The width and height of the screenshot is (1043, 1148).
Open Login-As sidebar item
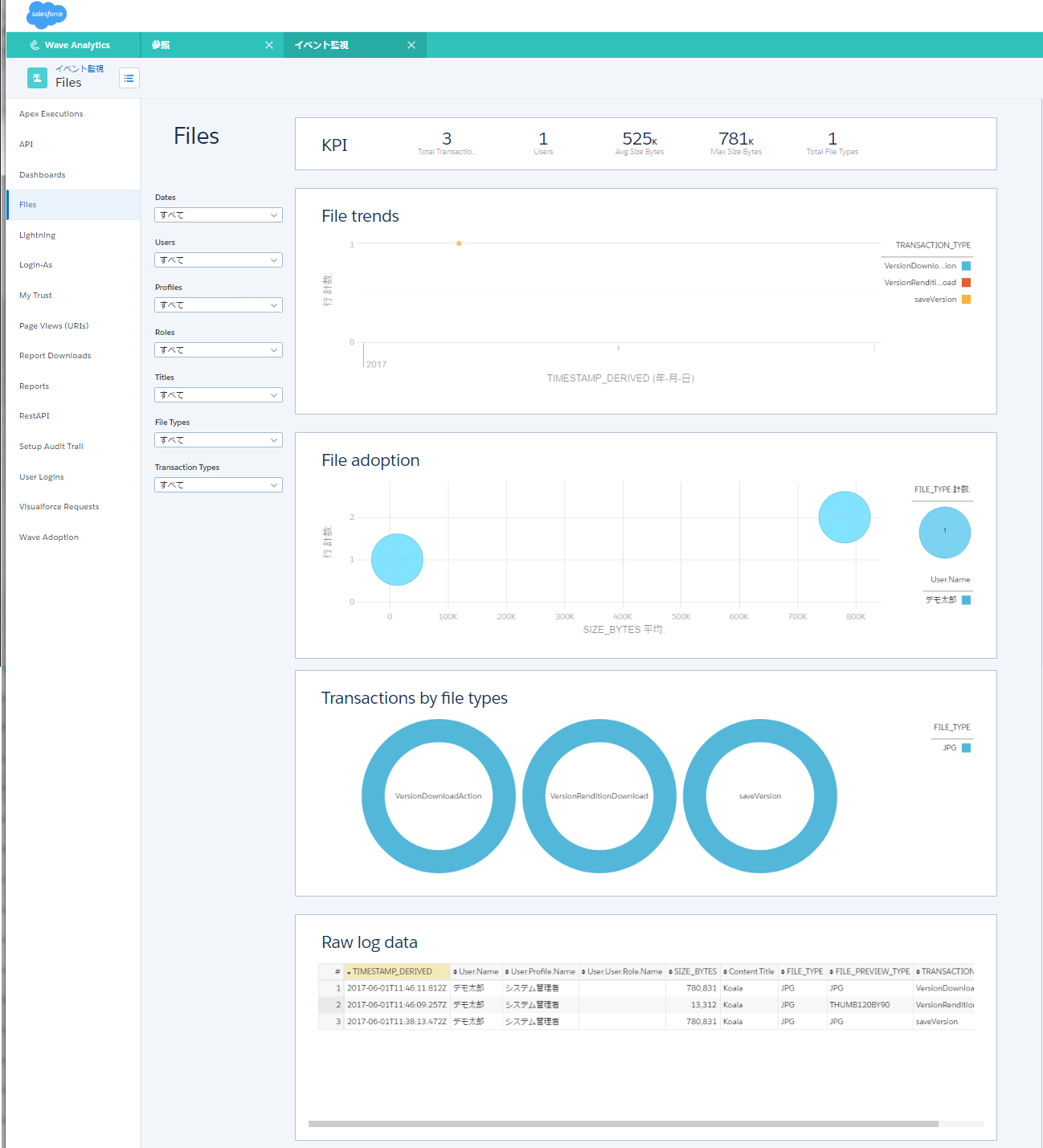73,265
